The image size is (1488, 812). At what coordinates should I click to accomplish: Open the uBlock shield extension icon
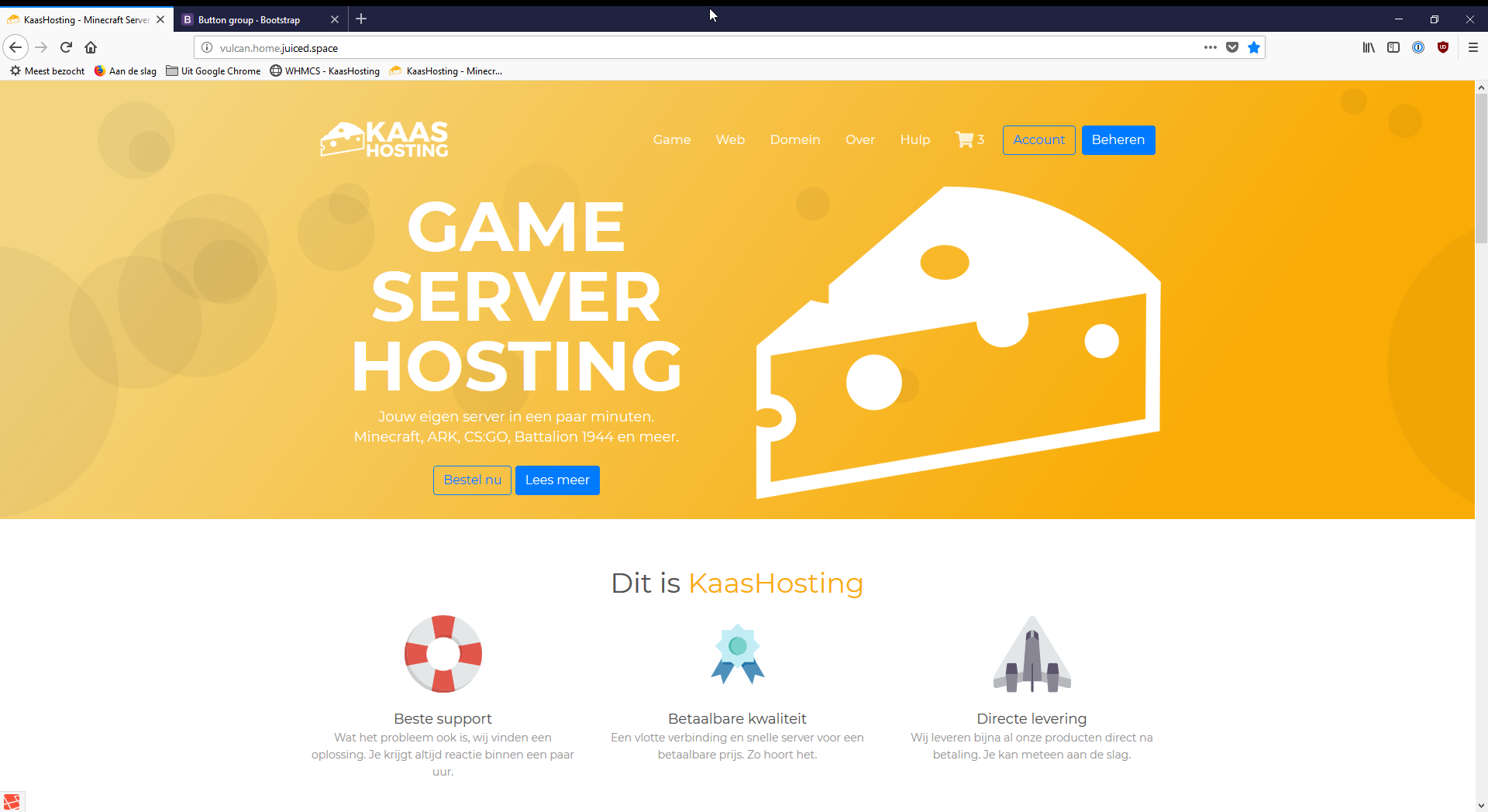coord(1443,47)
